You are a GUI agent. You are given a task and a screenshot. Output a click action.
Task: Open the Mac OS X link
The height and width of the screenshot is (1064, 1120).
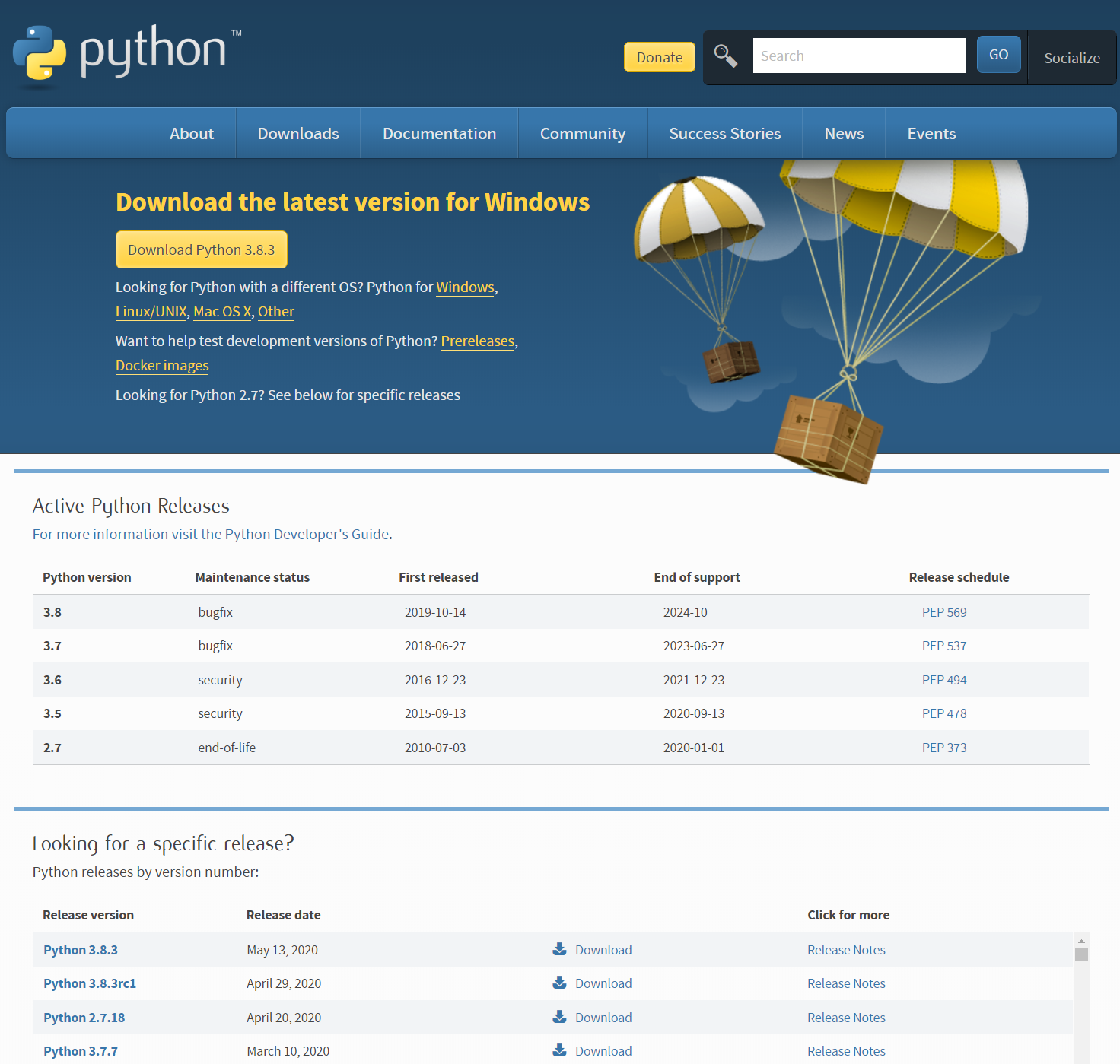(222, 312)
